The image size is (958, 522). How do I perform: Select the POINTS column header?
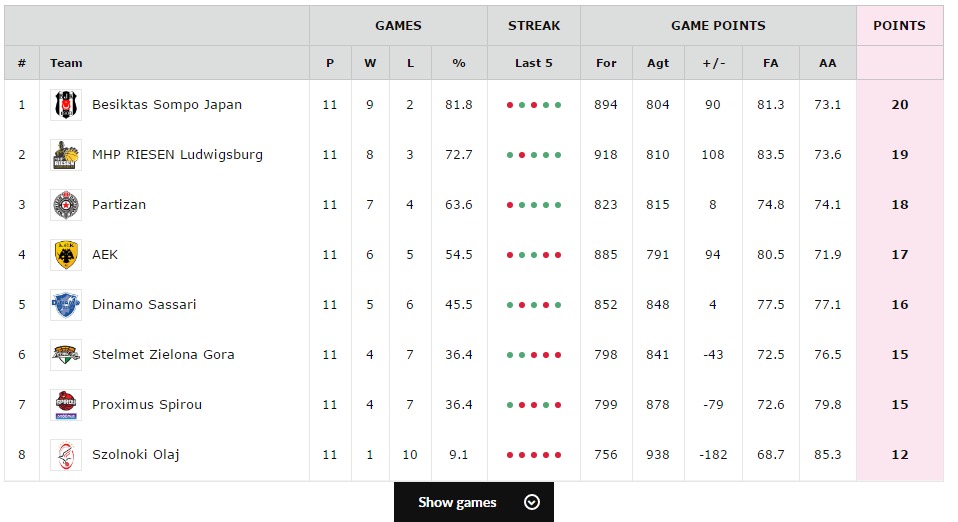tap(899, 26)
